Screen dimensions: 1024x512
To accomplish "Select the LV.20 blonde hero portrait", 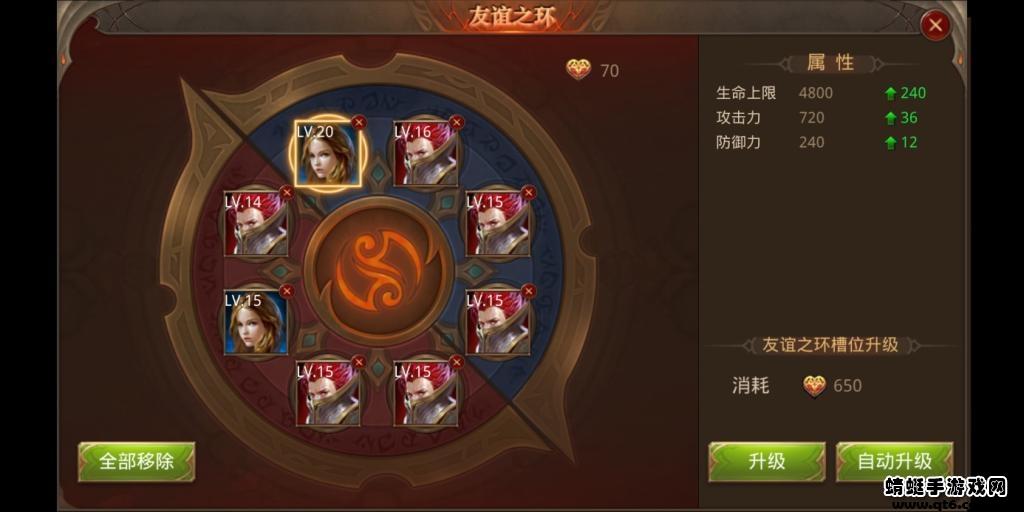I will [327, 153].
